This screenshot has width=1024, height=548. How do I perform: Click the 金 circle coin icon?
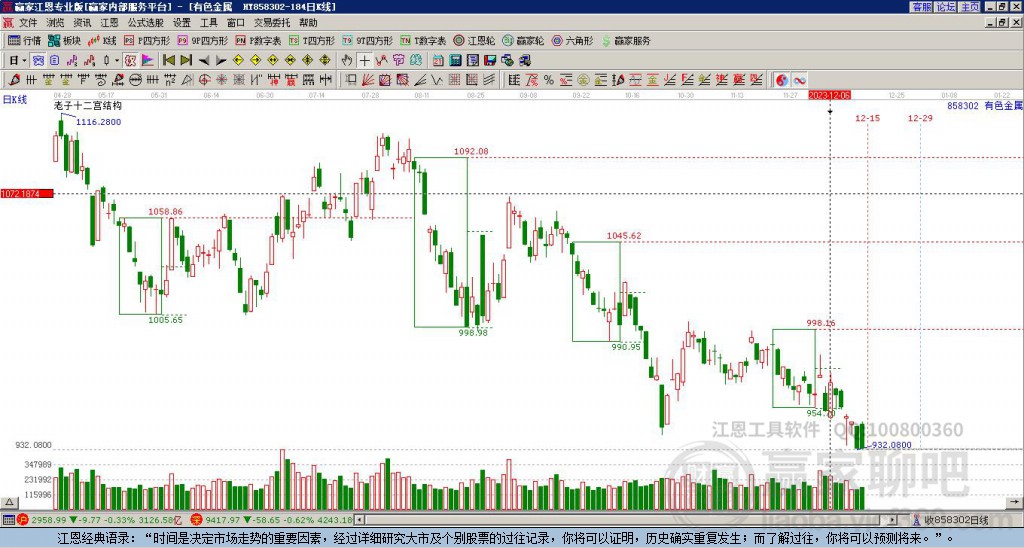pyautogui.click(x=583, y=80)
